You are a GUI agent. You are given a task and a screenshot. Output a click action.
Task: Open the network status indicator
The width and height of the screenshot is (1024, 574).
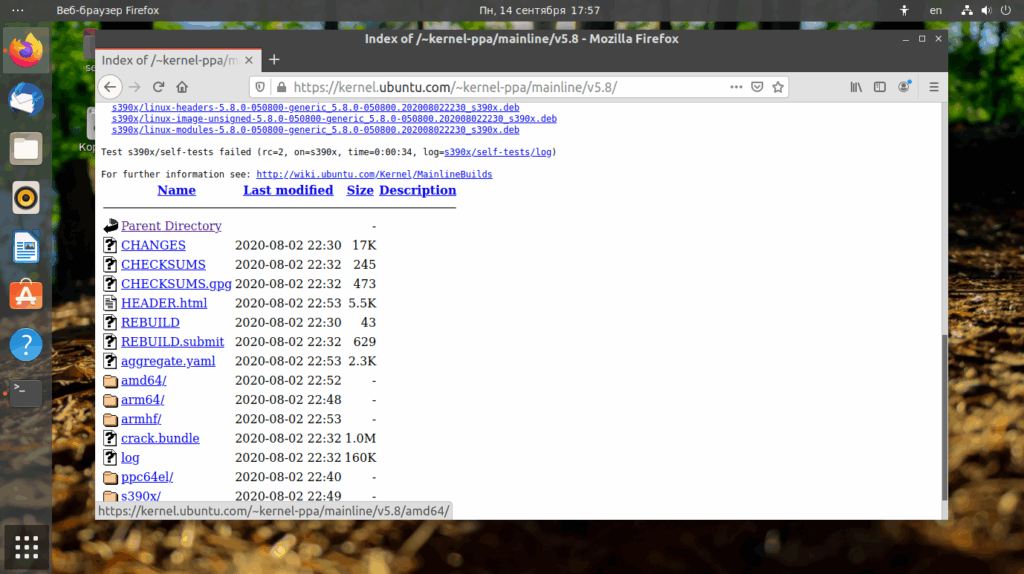[x=967, y=10]
